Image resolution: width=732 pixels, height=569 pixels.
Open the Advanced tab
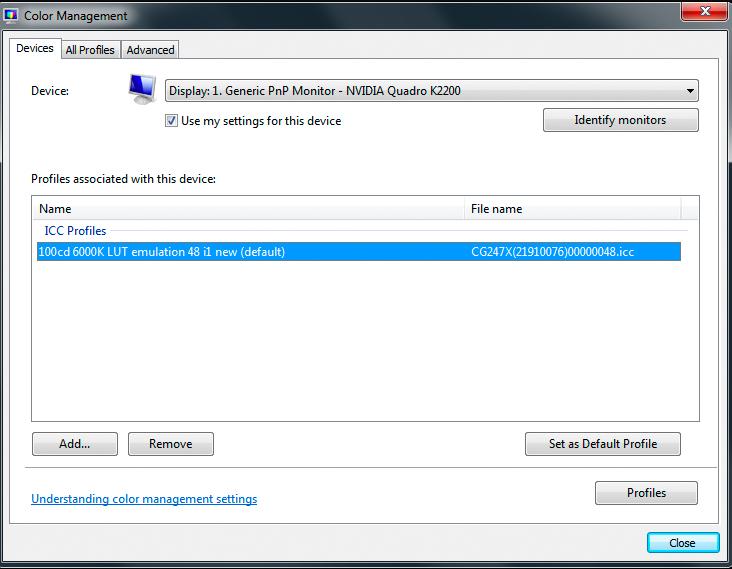[x=150, y=49]
